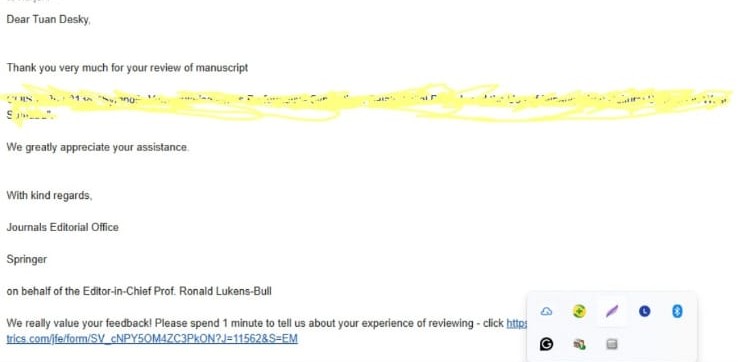The image size is (738, 362).
Task: Click the yellow-highlighted manuscript title text
Action: [367, 105]
